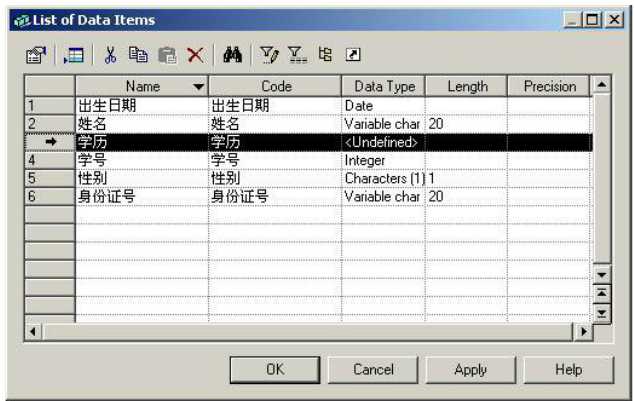Click the Name cell 性别
The image size is (634, 401).
[x=142, y=178]
